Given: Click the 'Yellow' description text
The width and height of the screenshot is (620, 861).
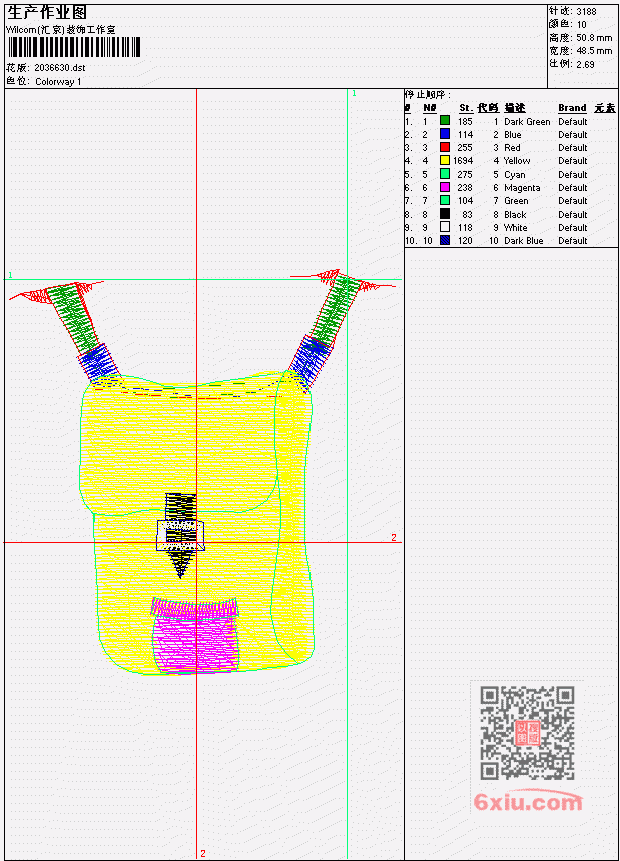Looking at the screenshot, I should tap(517, 160).
